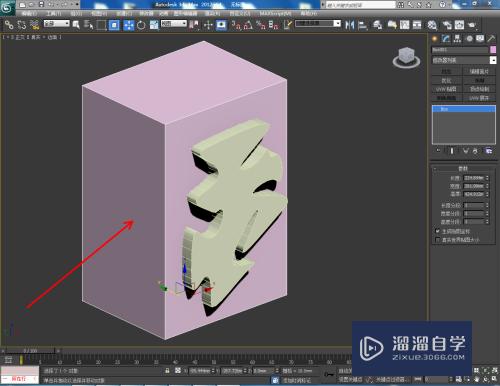Click Configure Modifier Sets icon
Screen dimensions: 500x386
tap(489, 151)
